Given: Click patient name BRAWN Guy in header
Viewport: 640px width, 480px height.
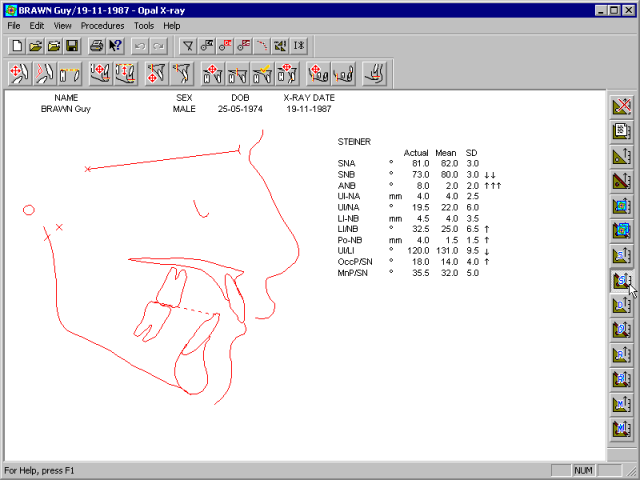Looking at the screenshot, I should (66, 109).
